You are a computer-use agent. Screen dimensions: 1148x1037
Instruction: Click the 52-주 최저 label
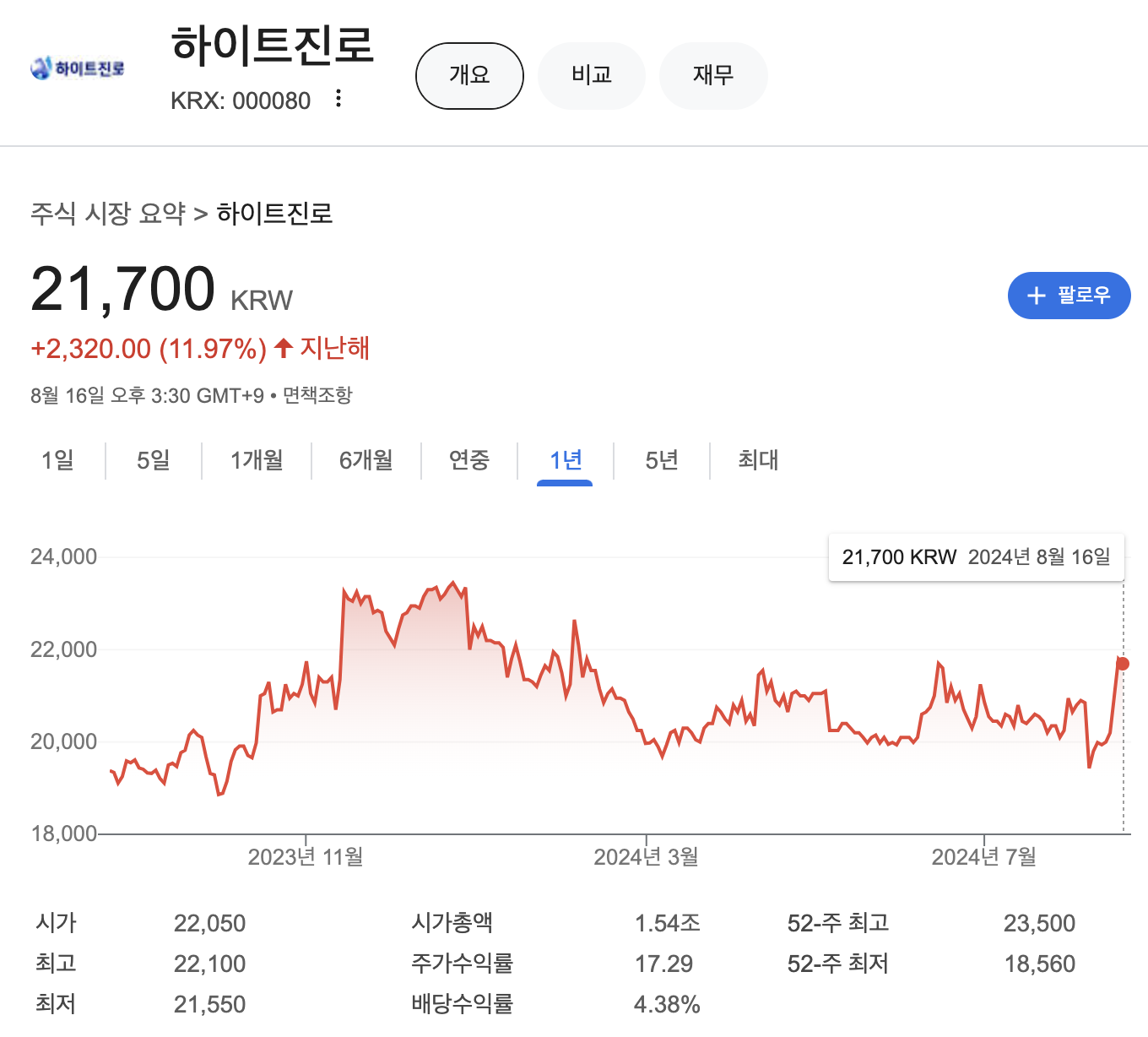click(838, 963)
